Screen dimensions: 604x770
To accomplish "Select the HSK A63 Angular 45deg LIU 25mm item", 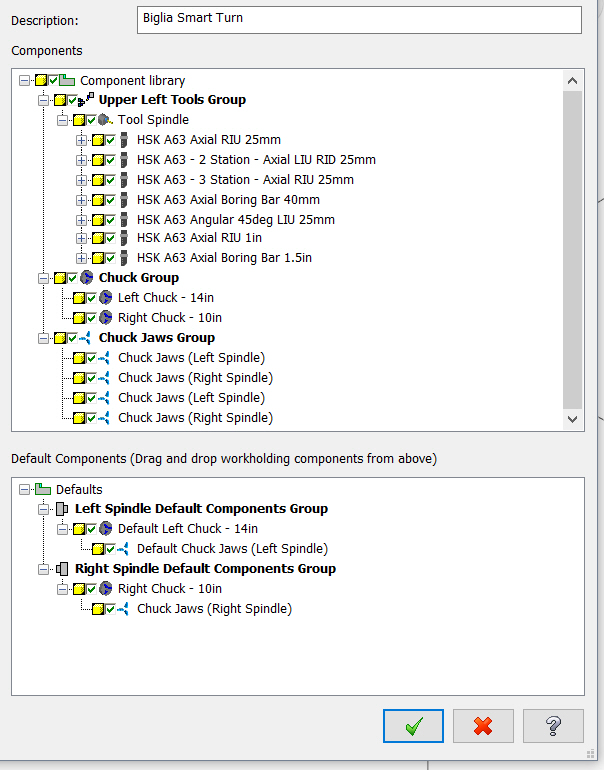I will coord(236,220).
